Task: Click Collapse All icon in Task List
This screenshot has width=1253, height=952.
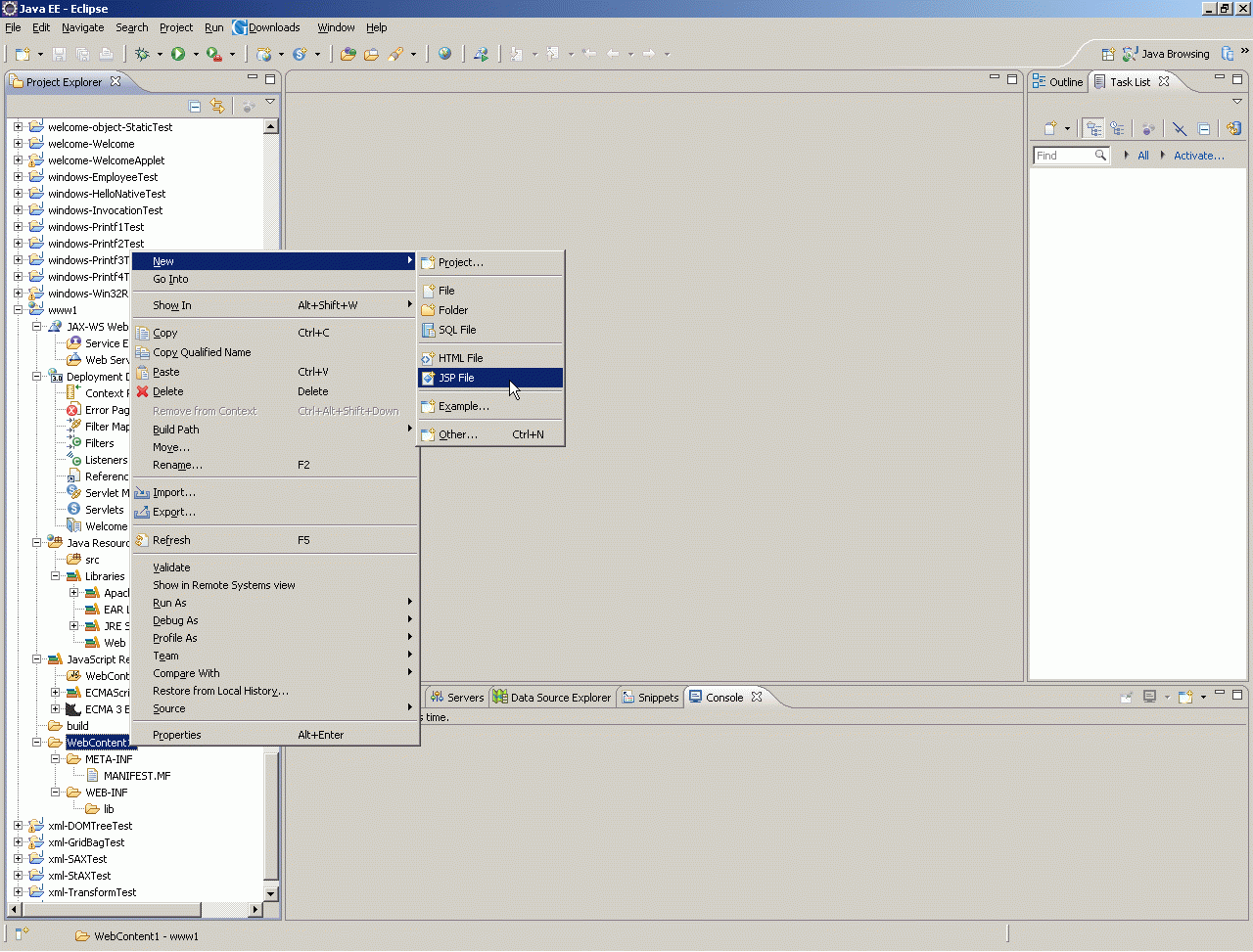Action: (1204, 128)
